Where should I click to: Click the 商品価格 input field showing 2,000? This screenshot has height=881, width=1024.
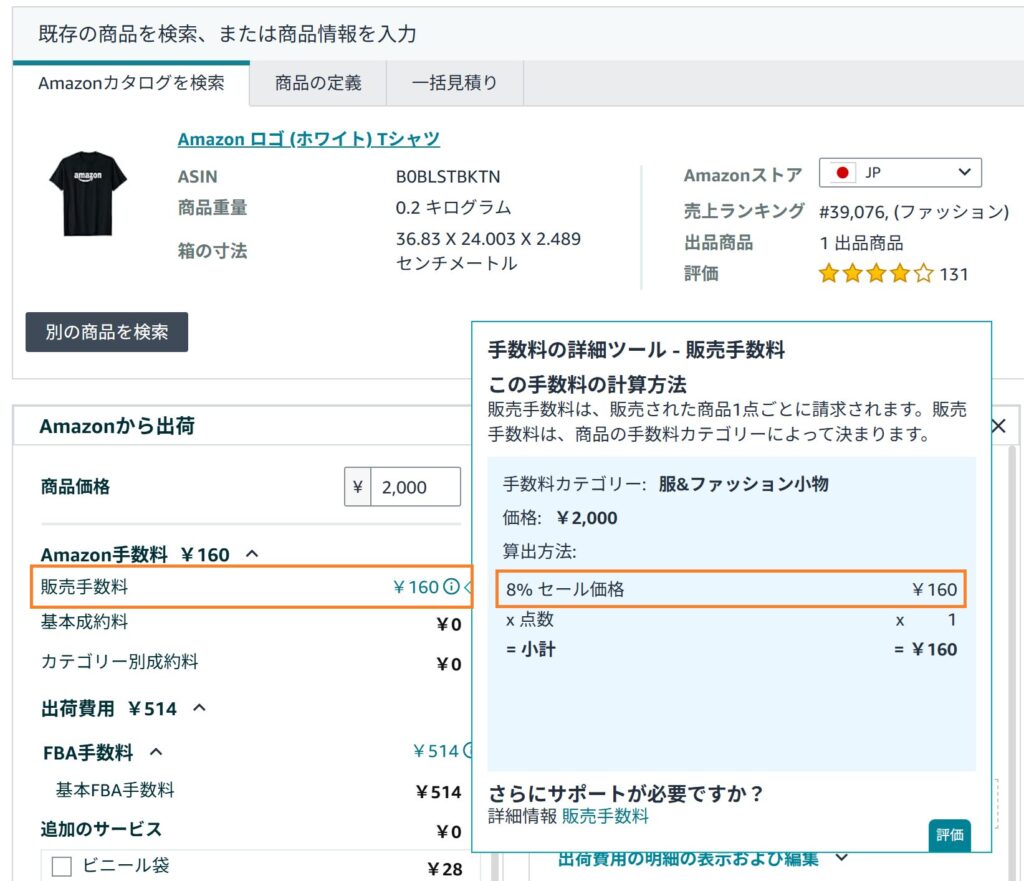[415, 487]
